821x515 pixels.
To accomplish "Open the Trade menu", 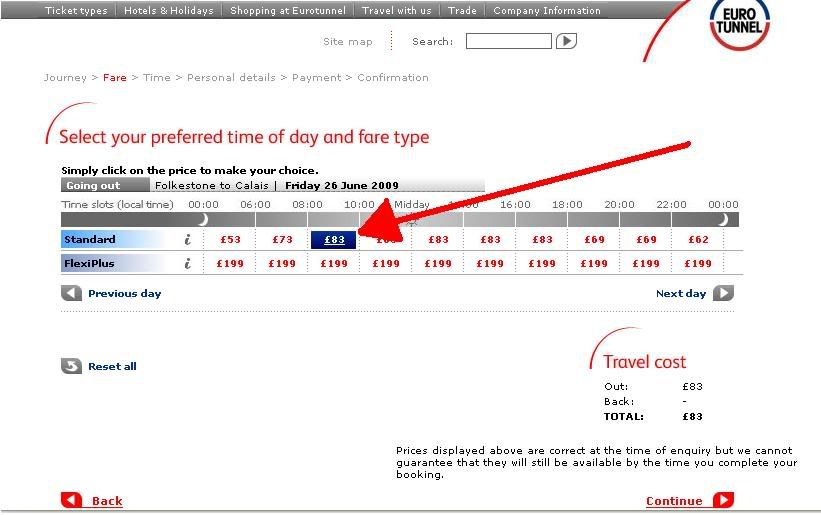I will pos(462,10).
